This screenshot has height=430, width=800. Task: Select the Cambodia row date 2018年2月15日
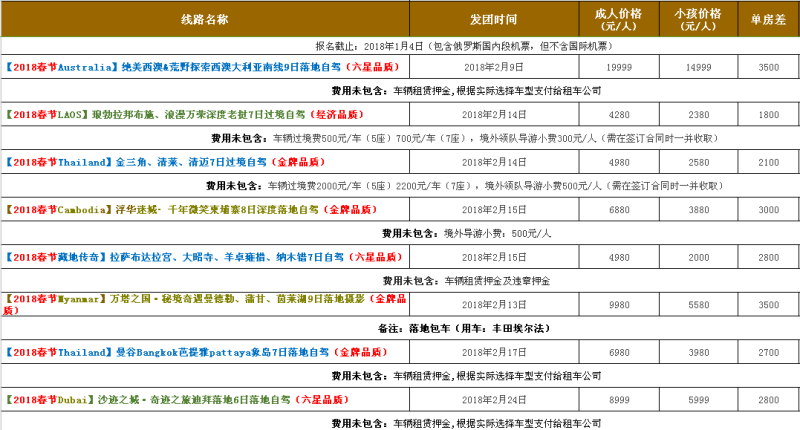[x=493, y=210]
